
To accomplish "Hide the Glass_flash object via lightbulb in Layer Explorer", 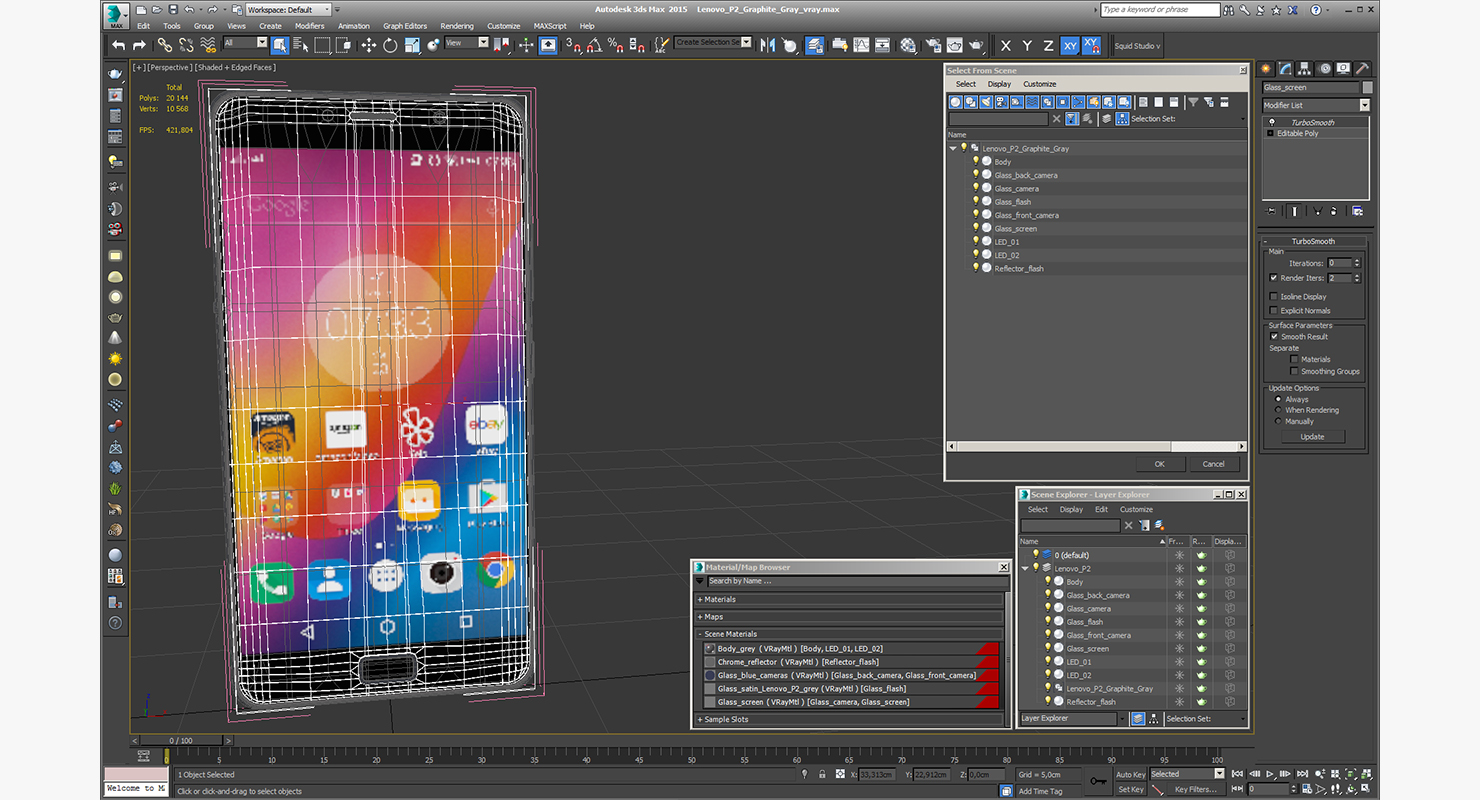I will coord(1048,621).
